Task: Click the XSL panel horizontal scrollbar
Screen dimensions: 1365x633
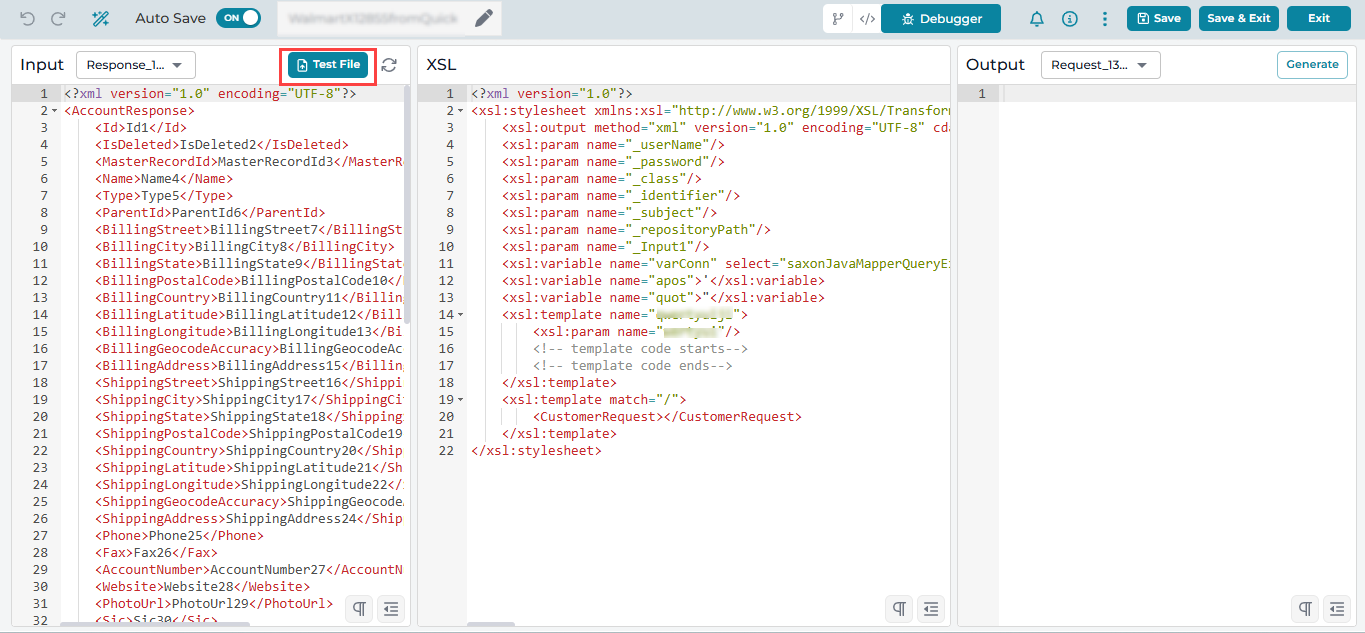Action: [491, 626]
